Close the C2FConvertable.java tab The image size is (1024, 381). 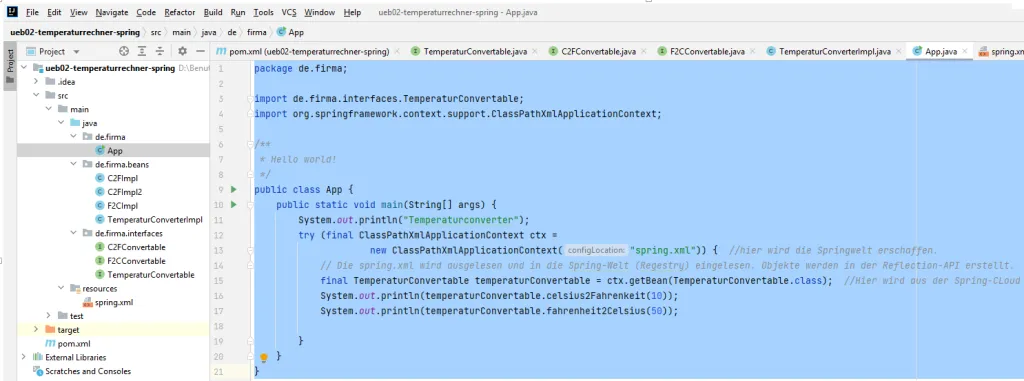tap(643, 51)
